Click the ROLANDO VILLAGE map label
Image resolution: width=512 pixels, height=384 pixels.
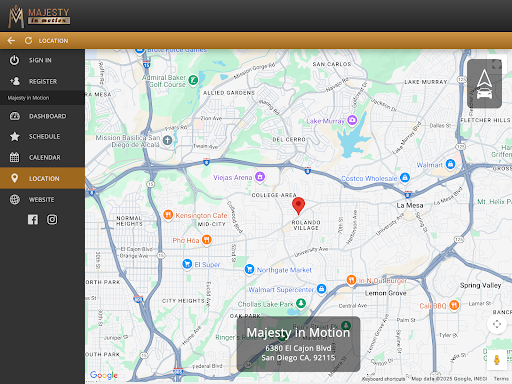(306, 225)
